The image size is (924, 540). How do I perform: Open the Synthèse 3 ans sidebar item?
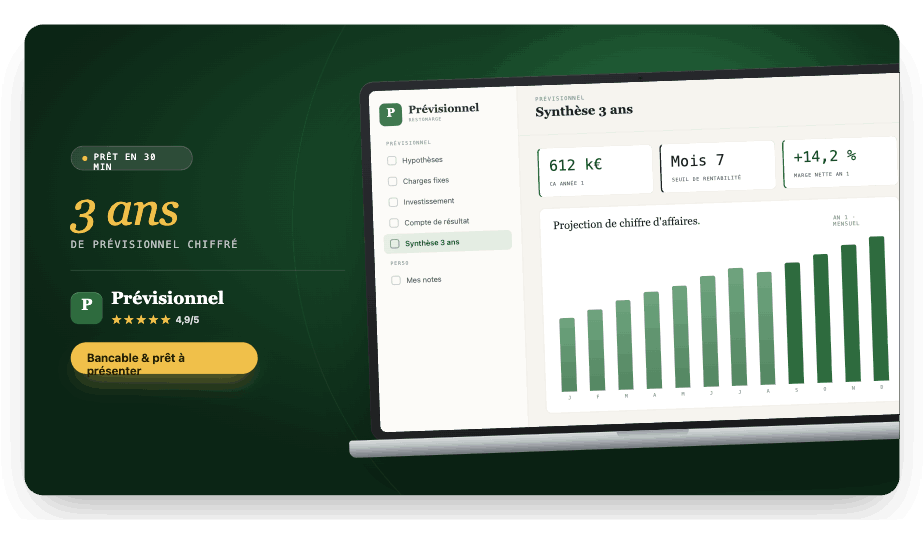(x=448, y=242)
